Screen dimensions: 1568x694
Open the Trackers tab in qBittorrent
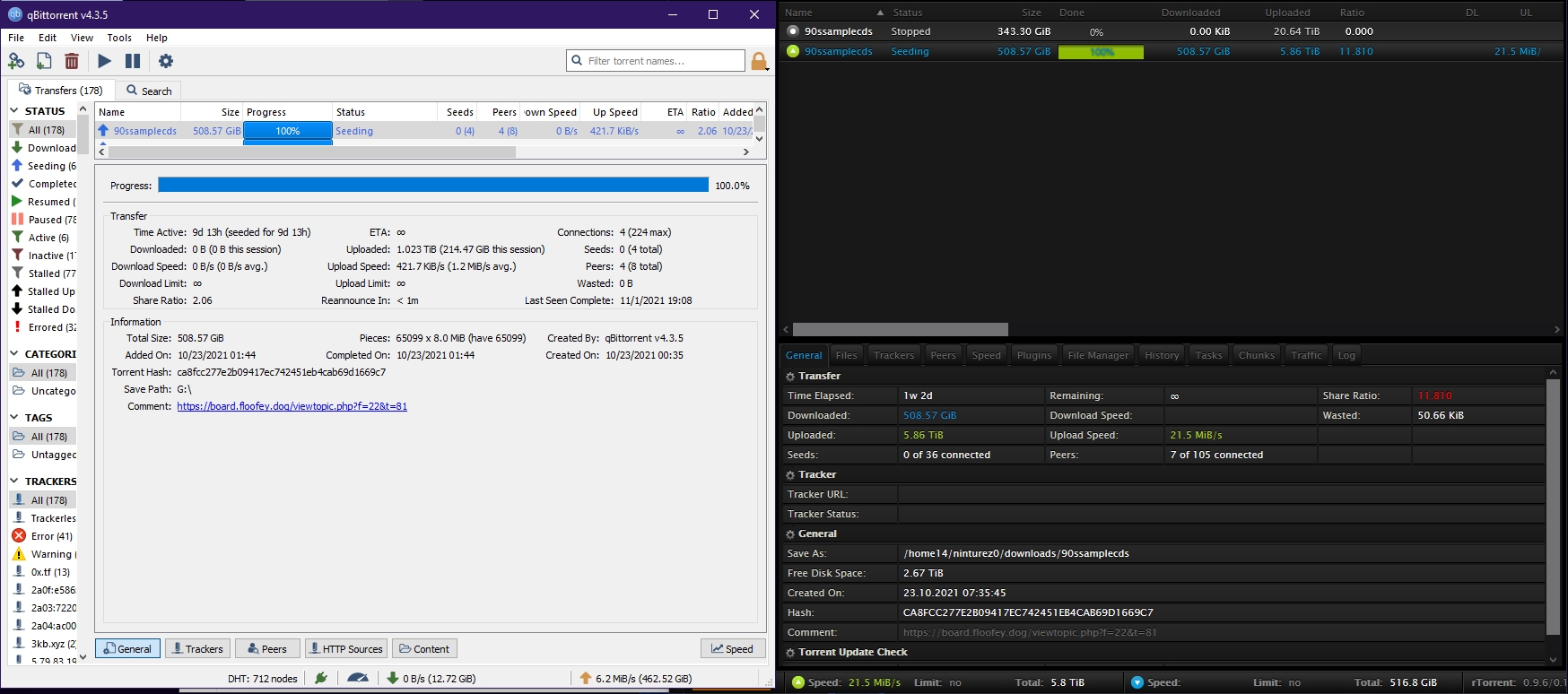point(197,648)
